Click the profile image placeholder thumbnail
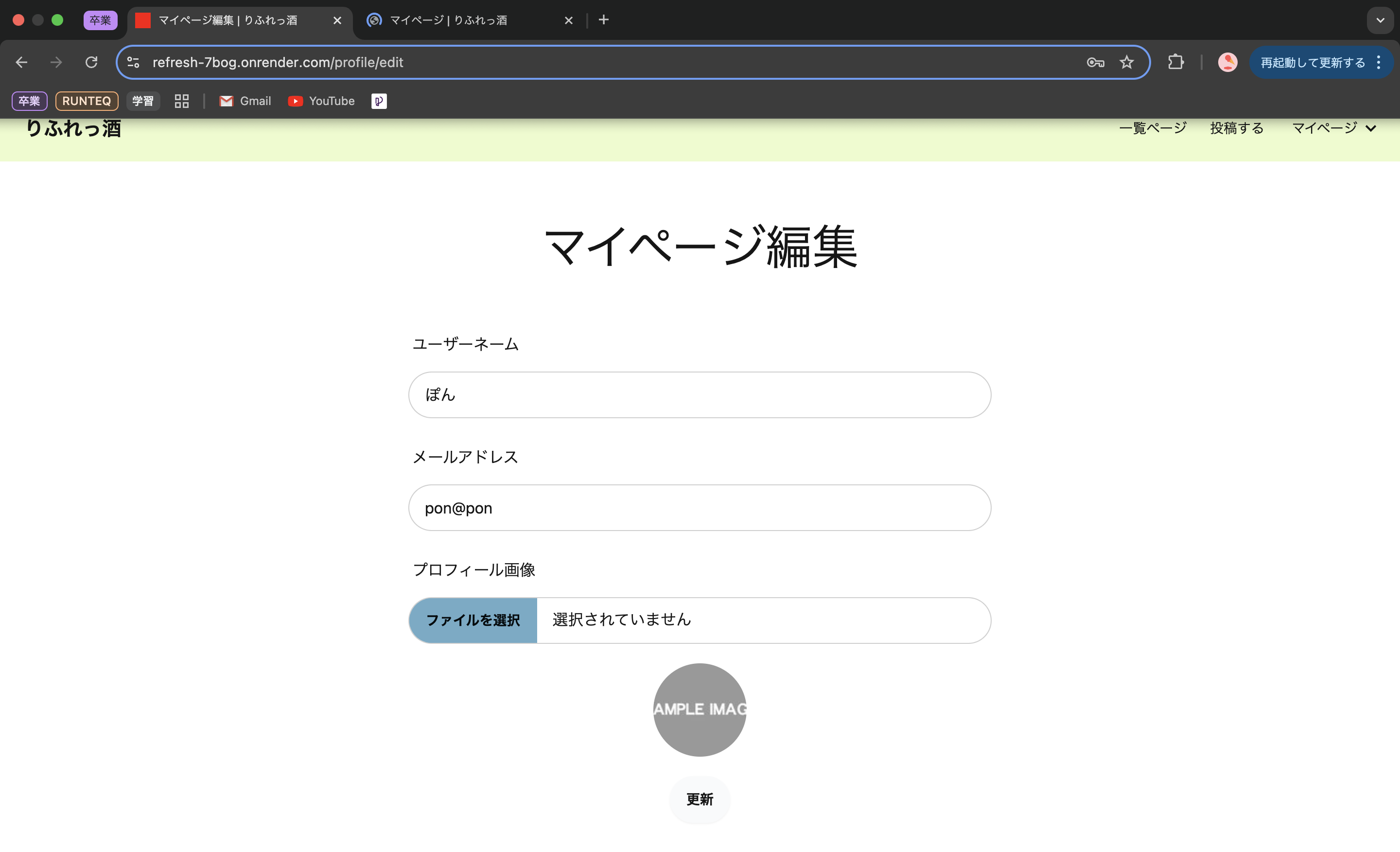 point(699,709)
